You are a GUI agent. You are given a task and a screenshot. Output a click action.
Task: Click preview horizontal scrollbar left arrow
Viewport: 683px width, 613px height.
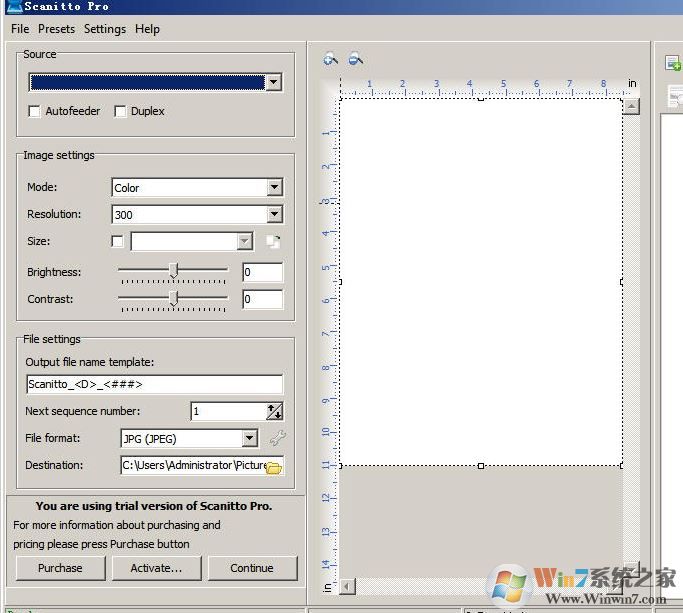click(x=348, y=586)
